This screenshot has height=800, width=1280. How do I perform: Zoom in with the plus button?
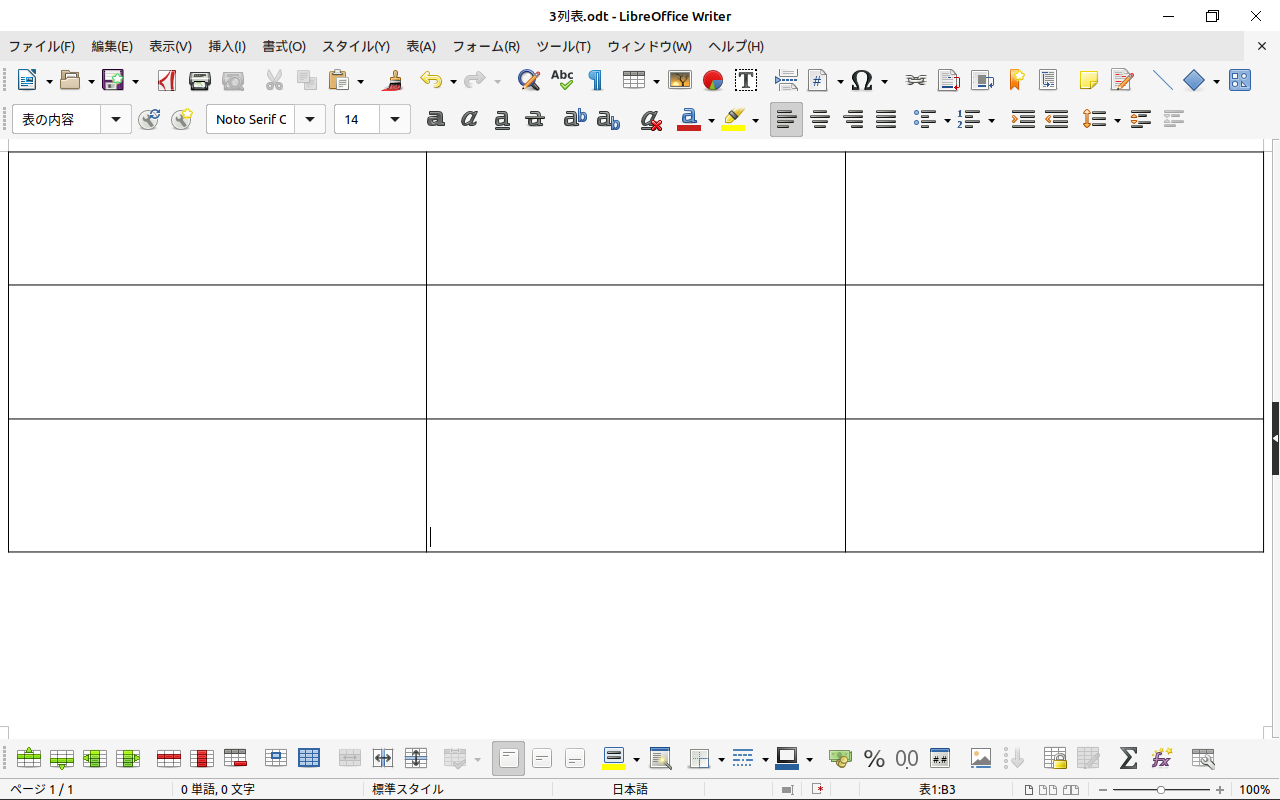pos(1220,790)
